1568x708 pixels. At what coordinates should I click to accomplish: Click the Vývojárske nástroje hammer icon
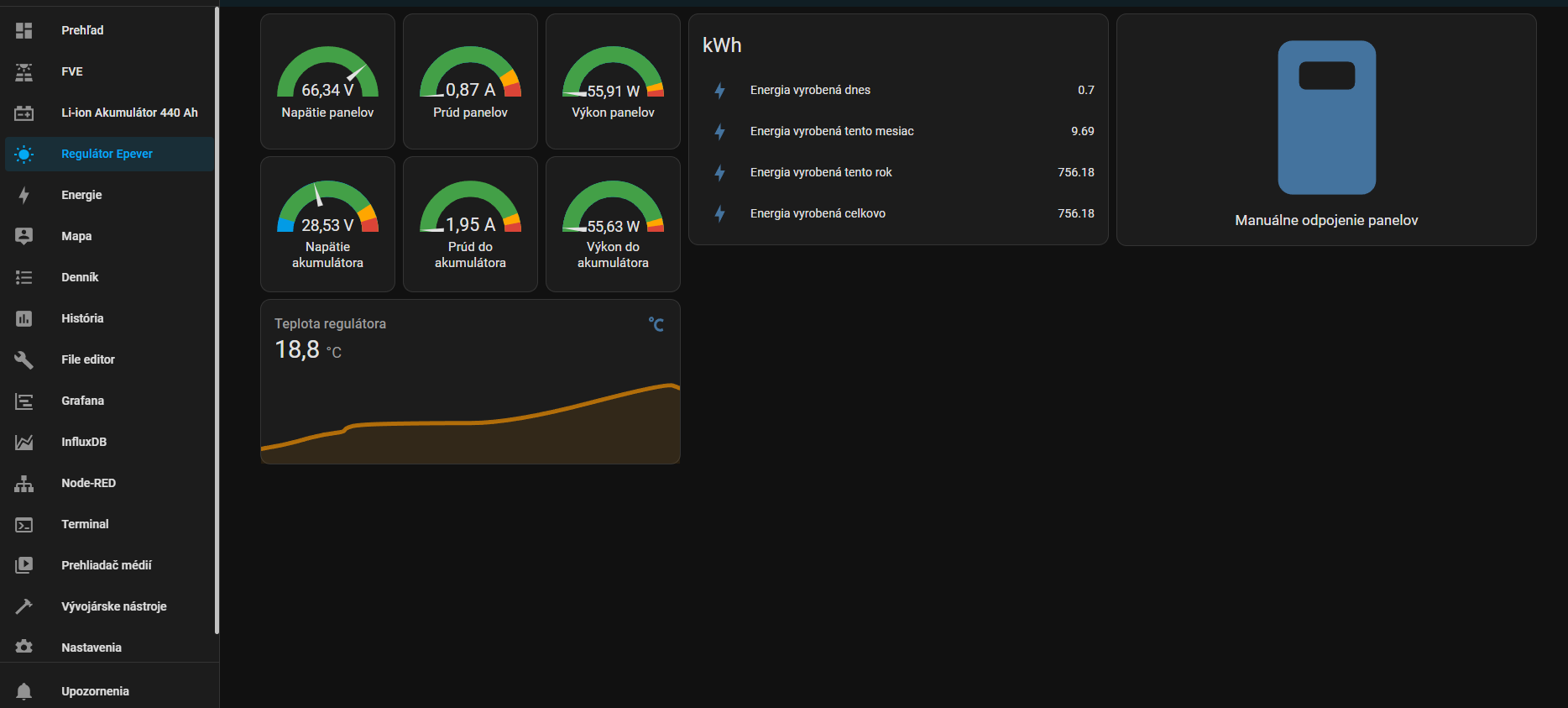coord(24,607)
